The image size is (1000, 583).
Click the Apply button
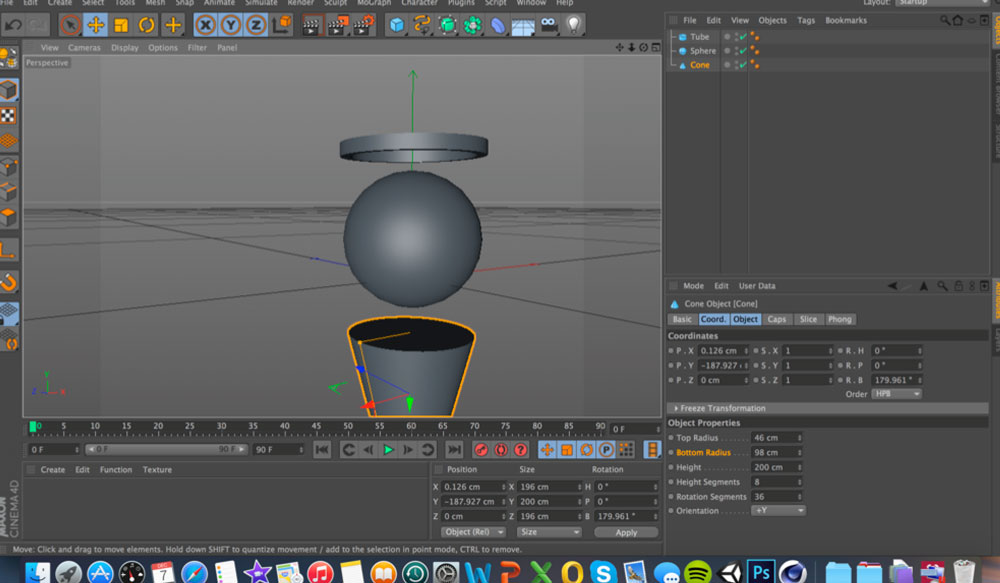(626, 532)
